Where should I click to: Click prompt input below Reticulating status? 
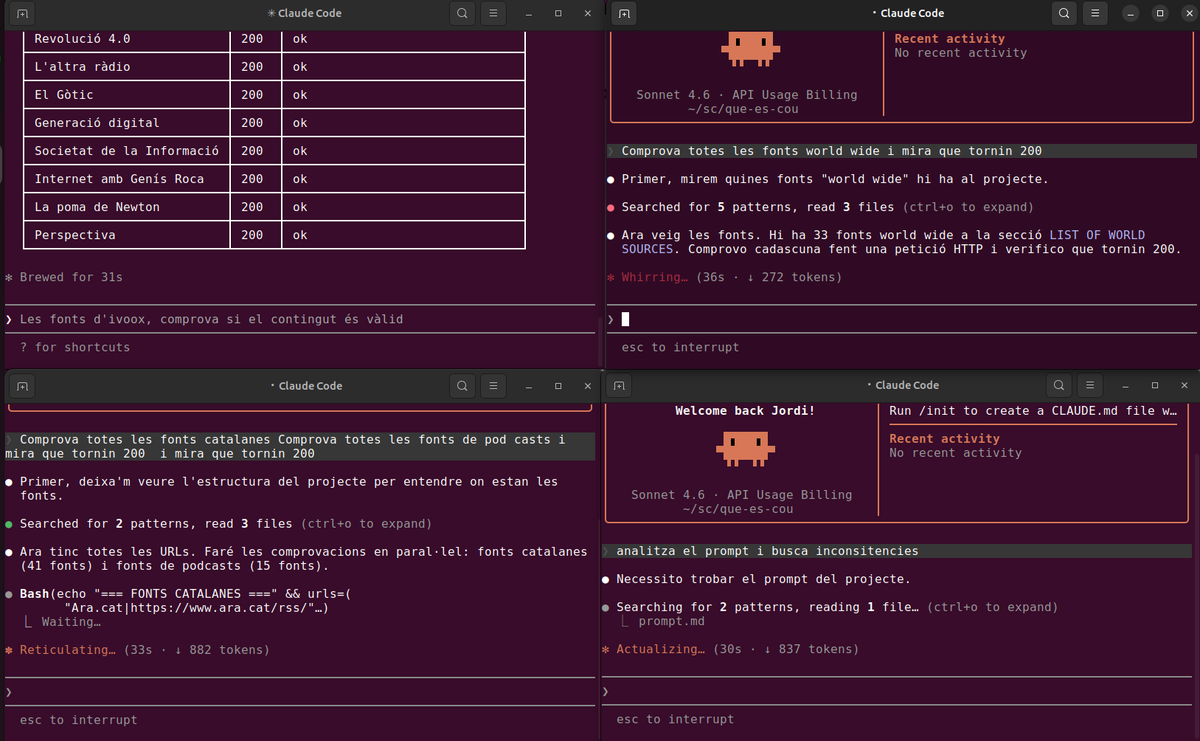tap(300, 692)
